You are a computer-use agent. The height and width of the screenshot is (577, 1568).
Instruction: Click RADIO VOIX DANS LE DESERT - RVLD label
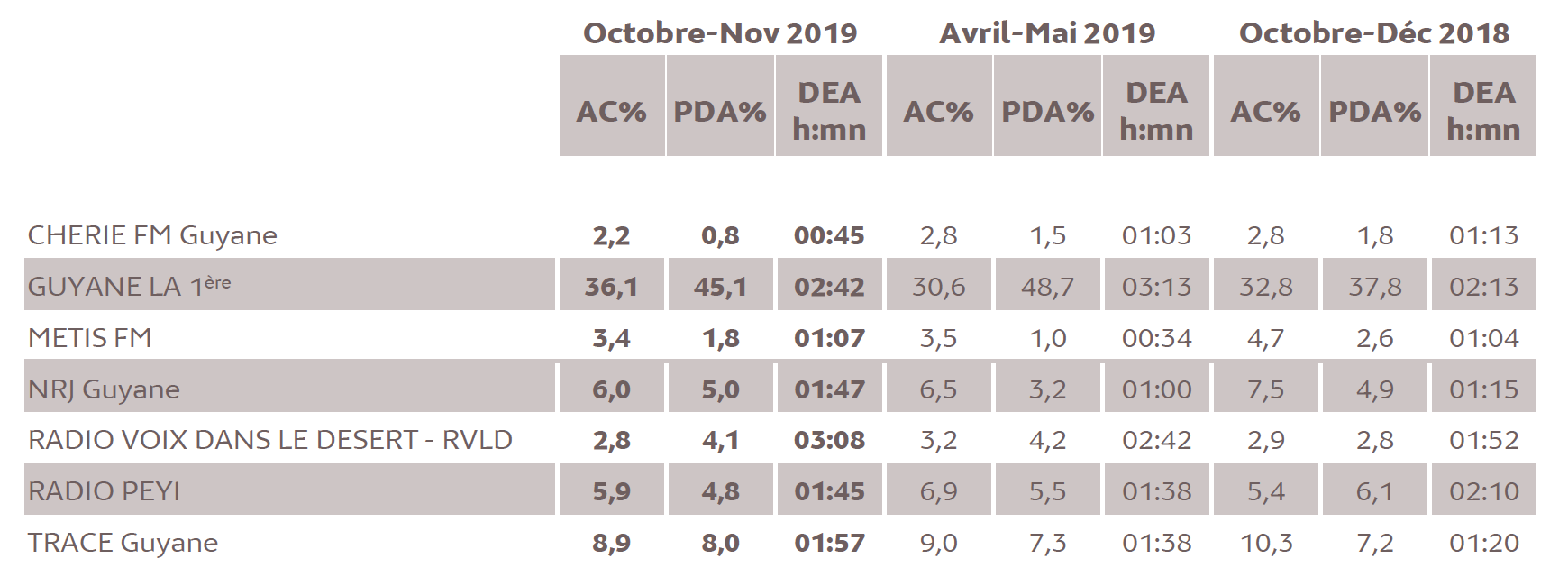coord(270,440)
